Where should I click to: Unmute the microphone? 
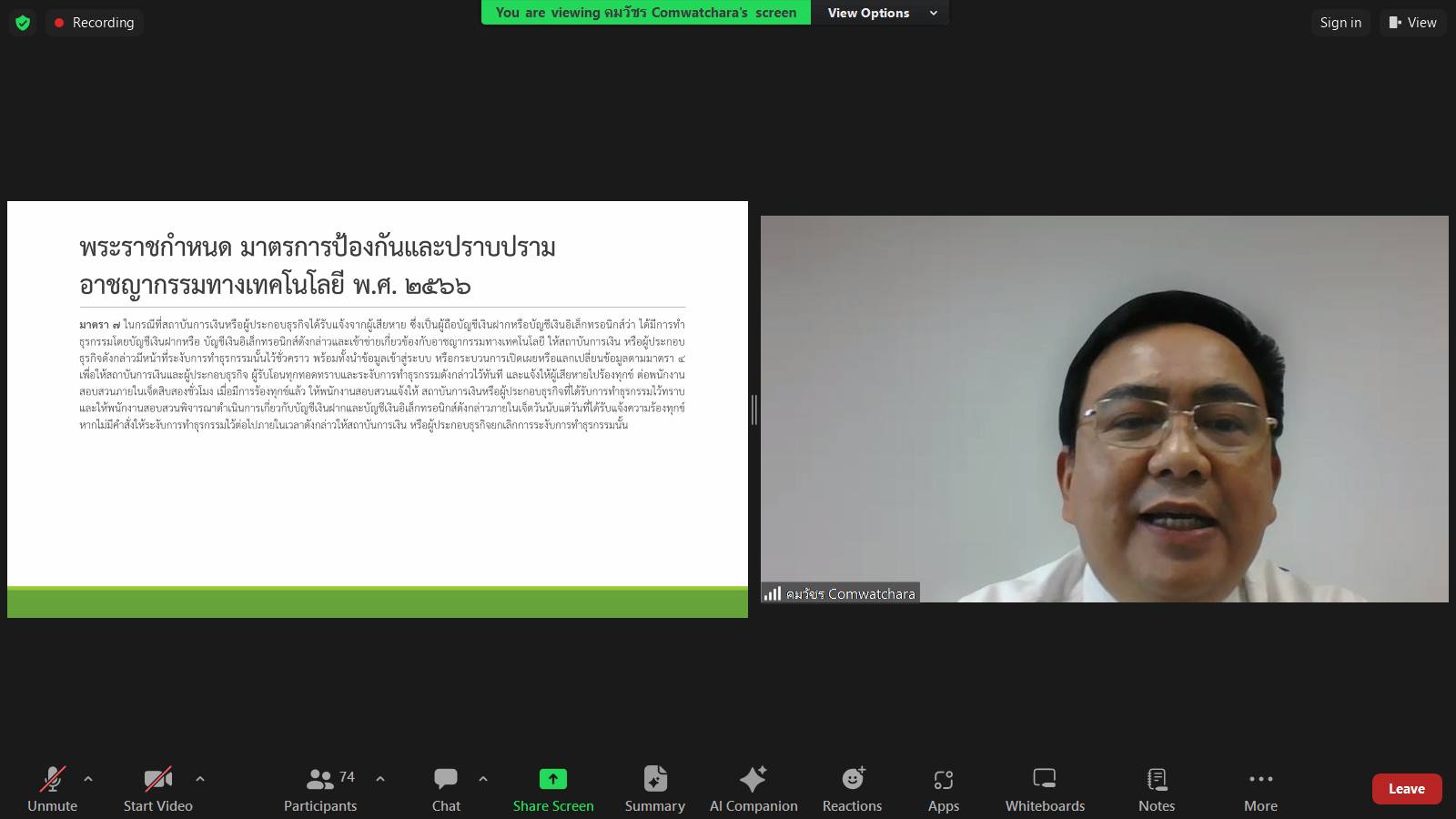pos(52,790)
